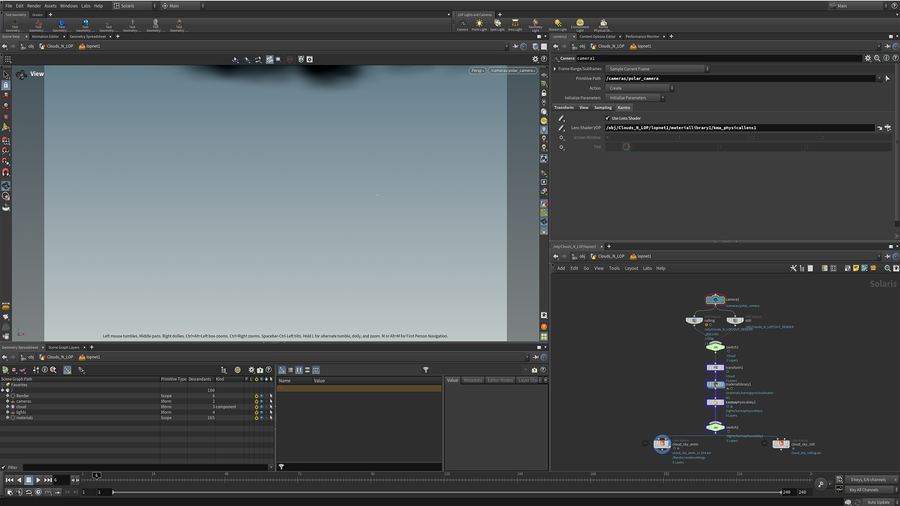Toggle visibility of the cloud primitive
Image resolution: width=900 pixels, height=506 pixels.
(257, 407)
